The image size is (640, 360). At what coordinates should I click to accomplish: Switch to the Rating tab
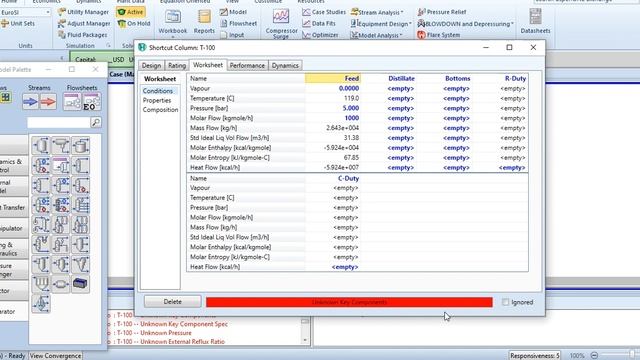tap(177, 65)
